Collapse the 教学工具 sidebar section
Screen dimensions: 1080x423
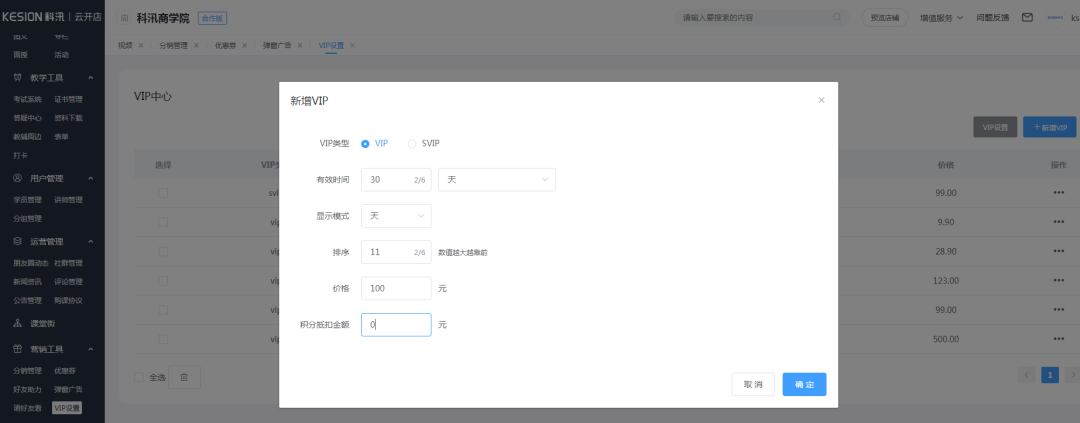[91, 77]
